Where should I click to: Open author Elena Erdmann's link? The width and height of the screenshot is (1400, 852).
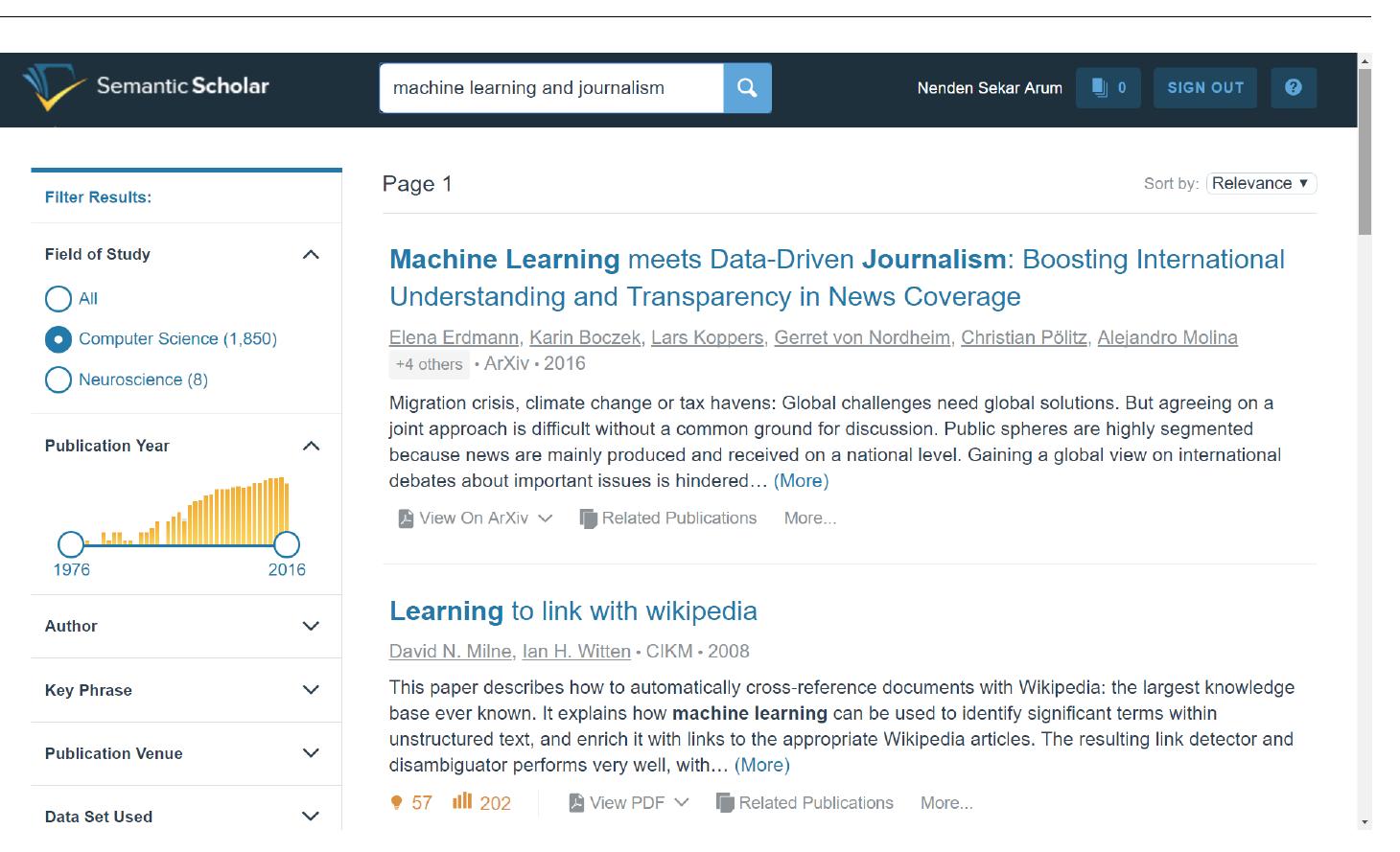[454, 337]
